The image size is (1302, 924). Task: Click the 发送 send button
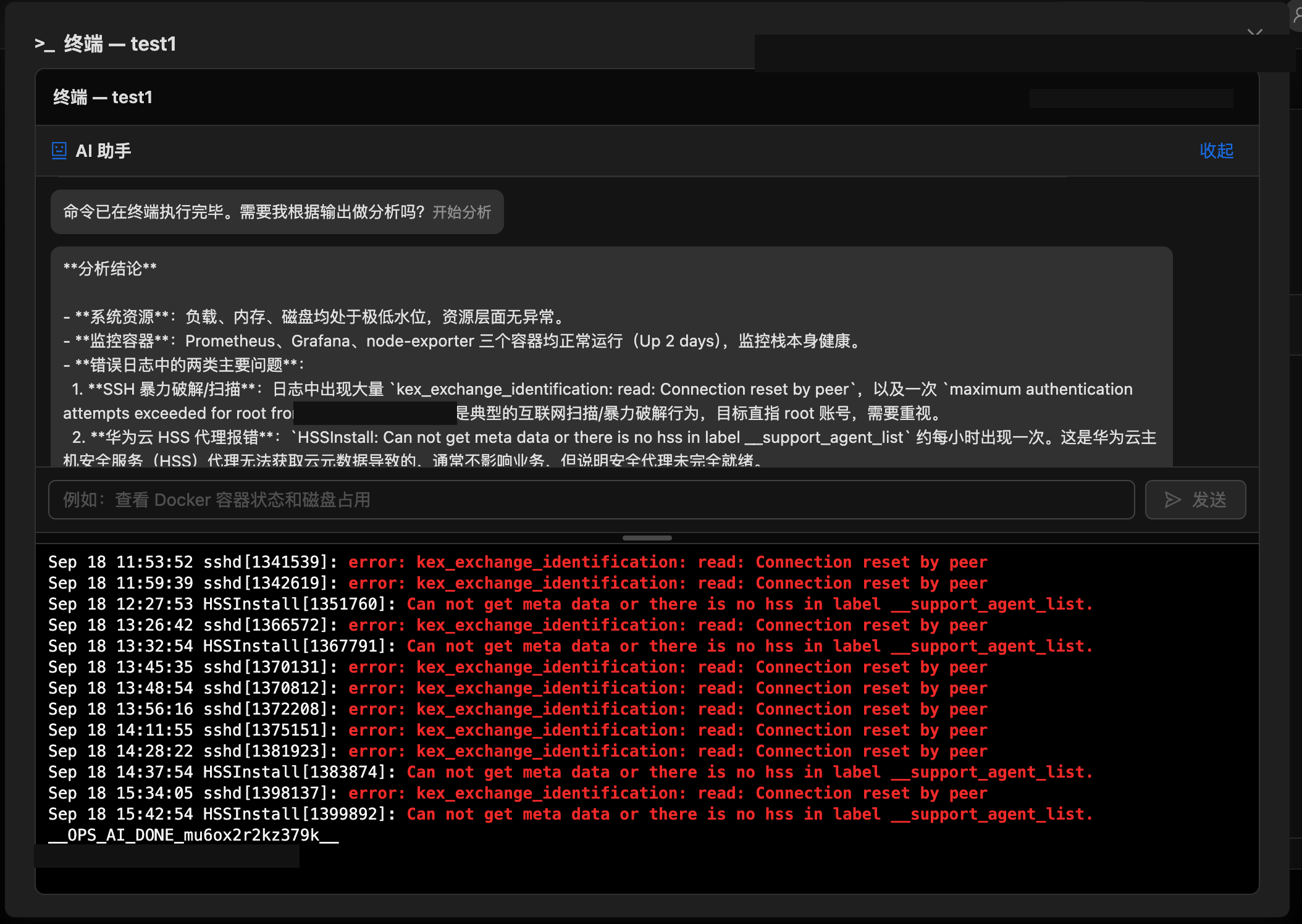(x=1195, y=500)
